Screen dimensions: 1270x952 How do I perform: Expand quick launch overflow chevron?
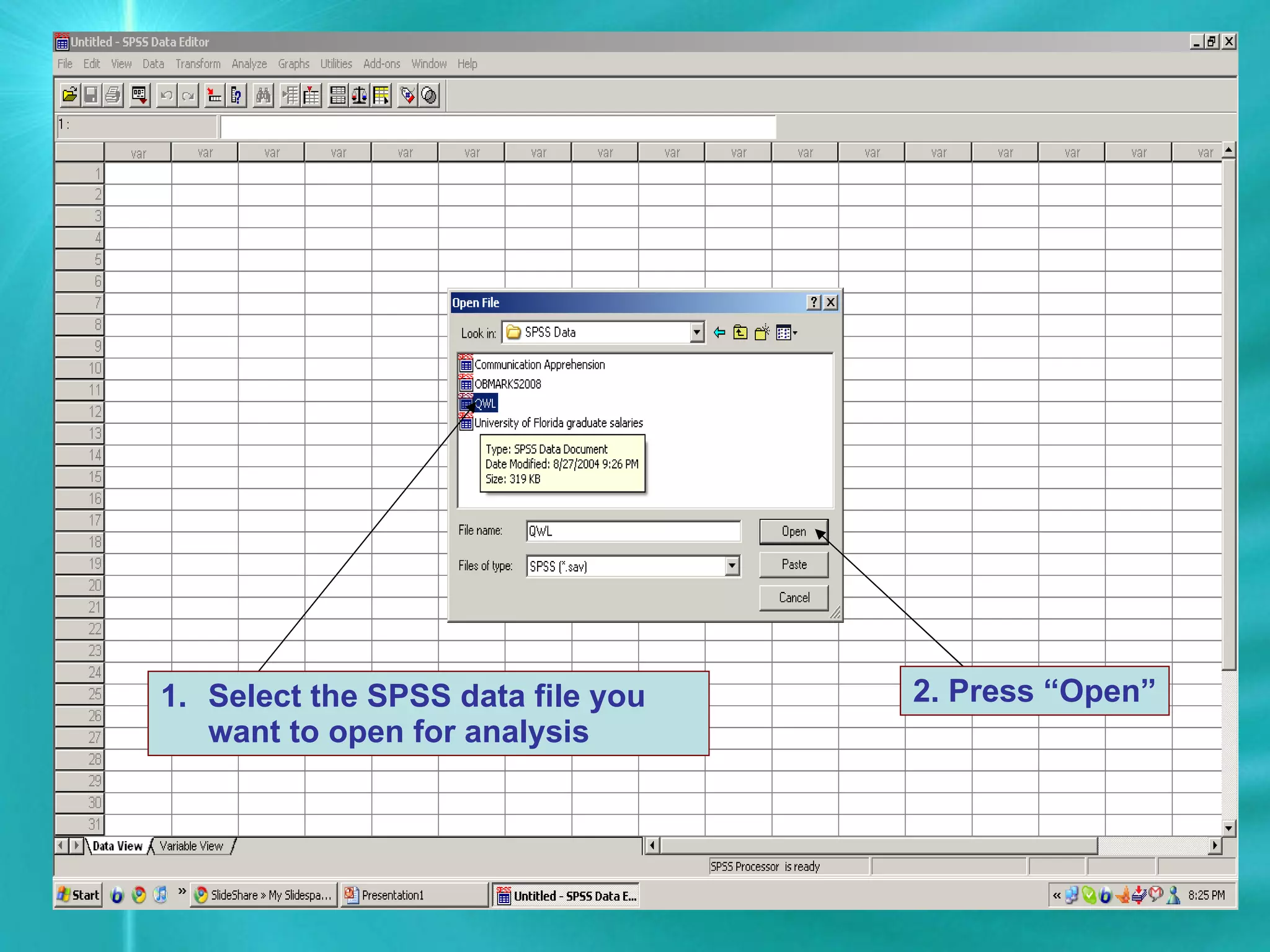coord(182,891)
